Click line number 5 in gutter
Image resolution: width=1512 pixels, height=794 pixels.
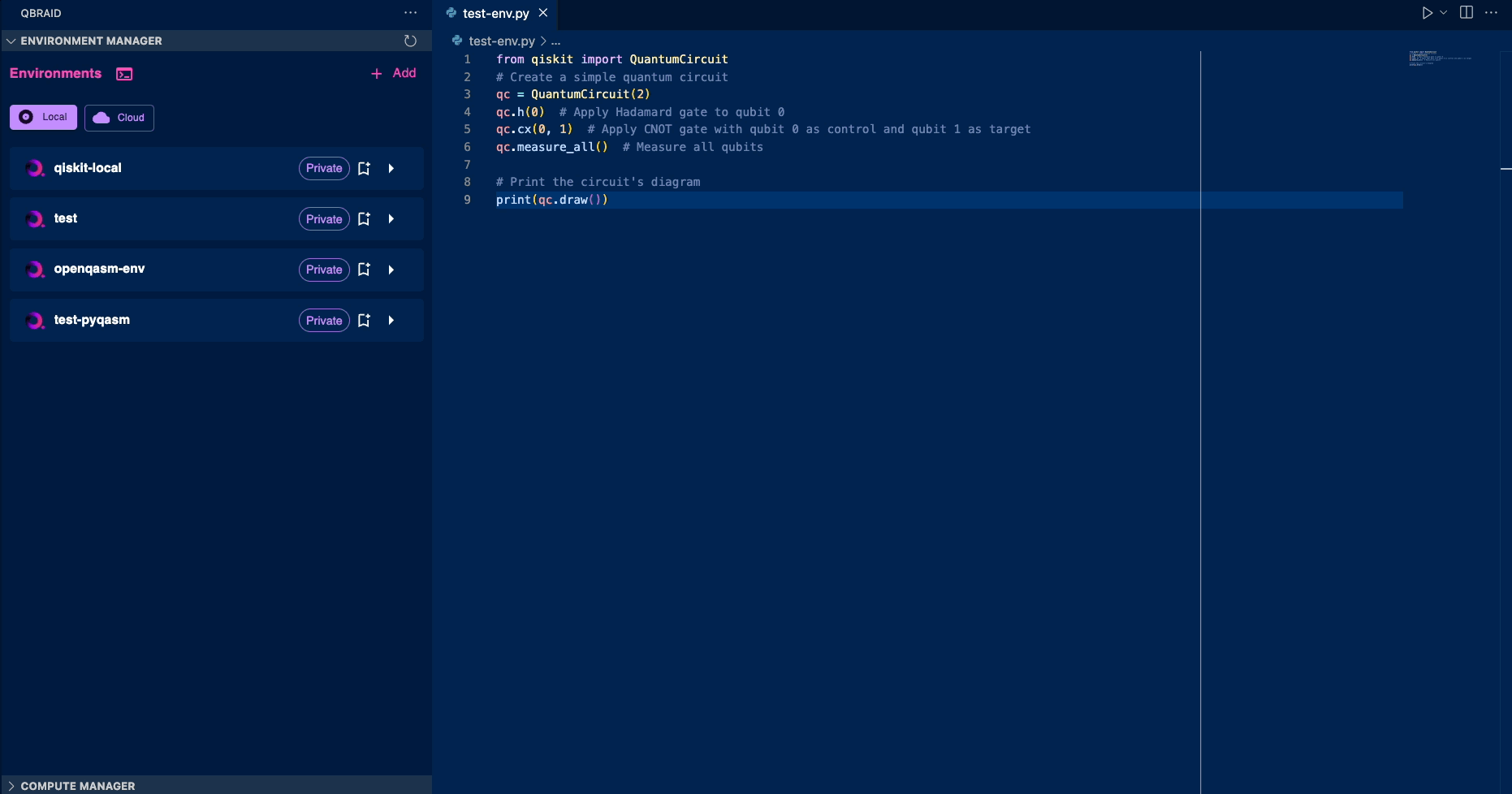[x=467, y=129]
